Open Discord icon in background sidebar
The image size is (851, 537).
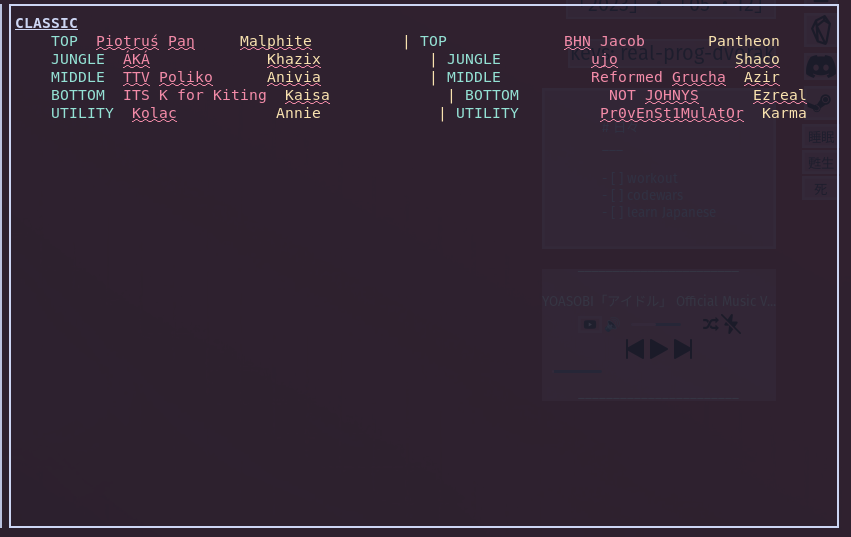pos(821,66)
